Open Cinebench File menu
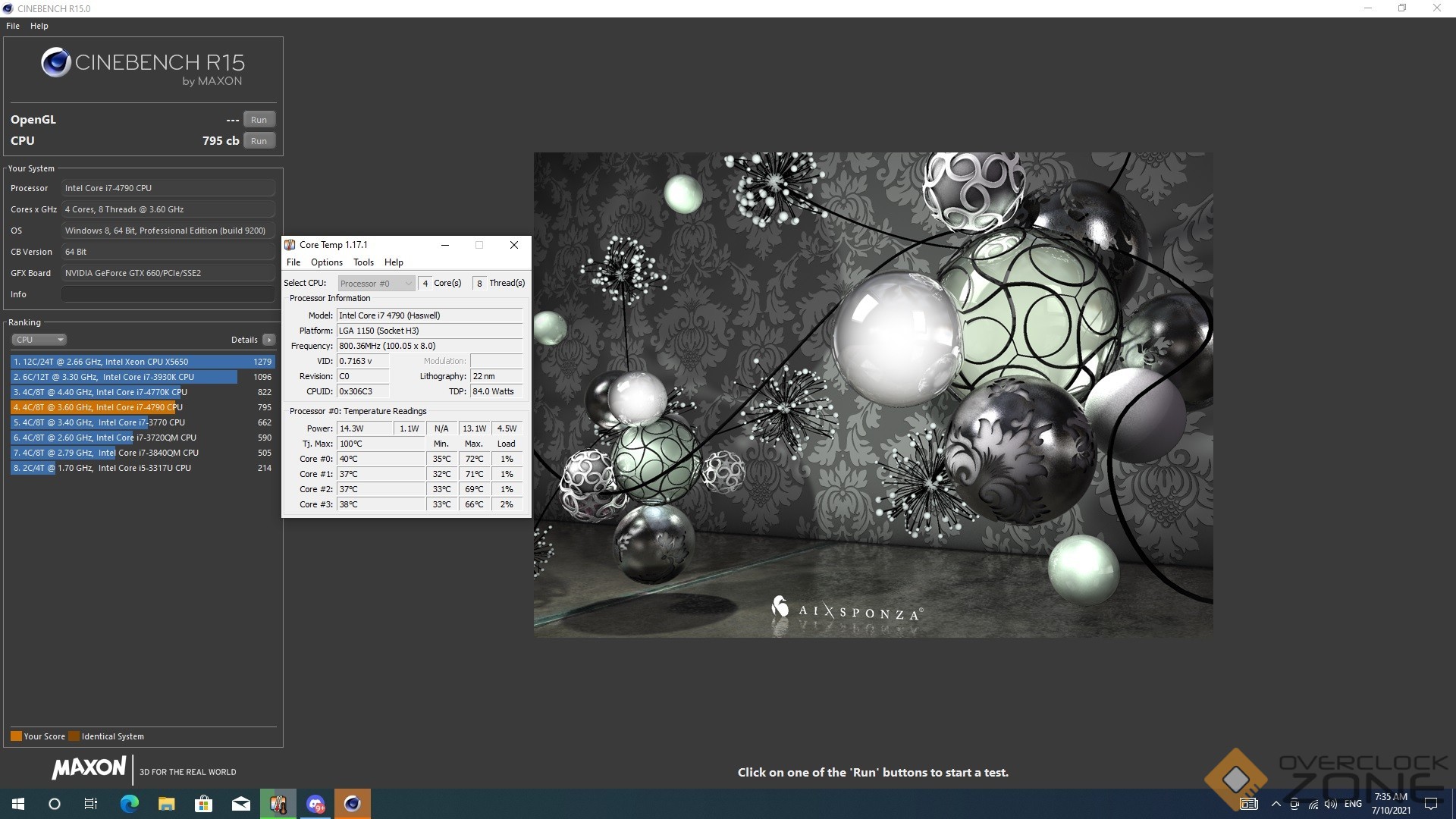The image size is (1456, 819). click(13, 26)
